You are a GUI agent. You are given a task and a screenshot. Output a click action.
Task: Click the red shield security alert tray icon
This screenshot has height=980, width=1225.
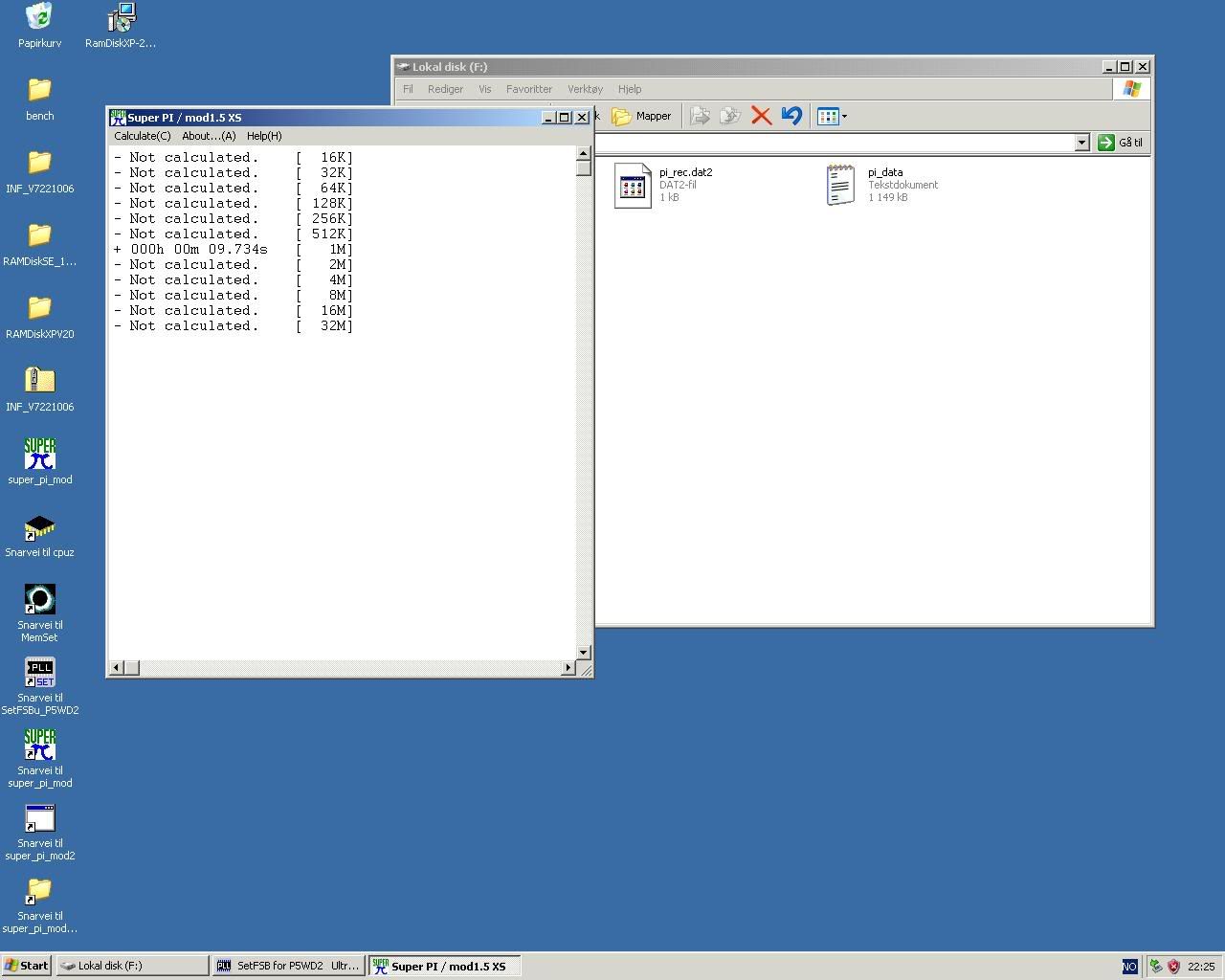[x=1173, y=967]
